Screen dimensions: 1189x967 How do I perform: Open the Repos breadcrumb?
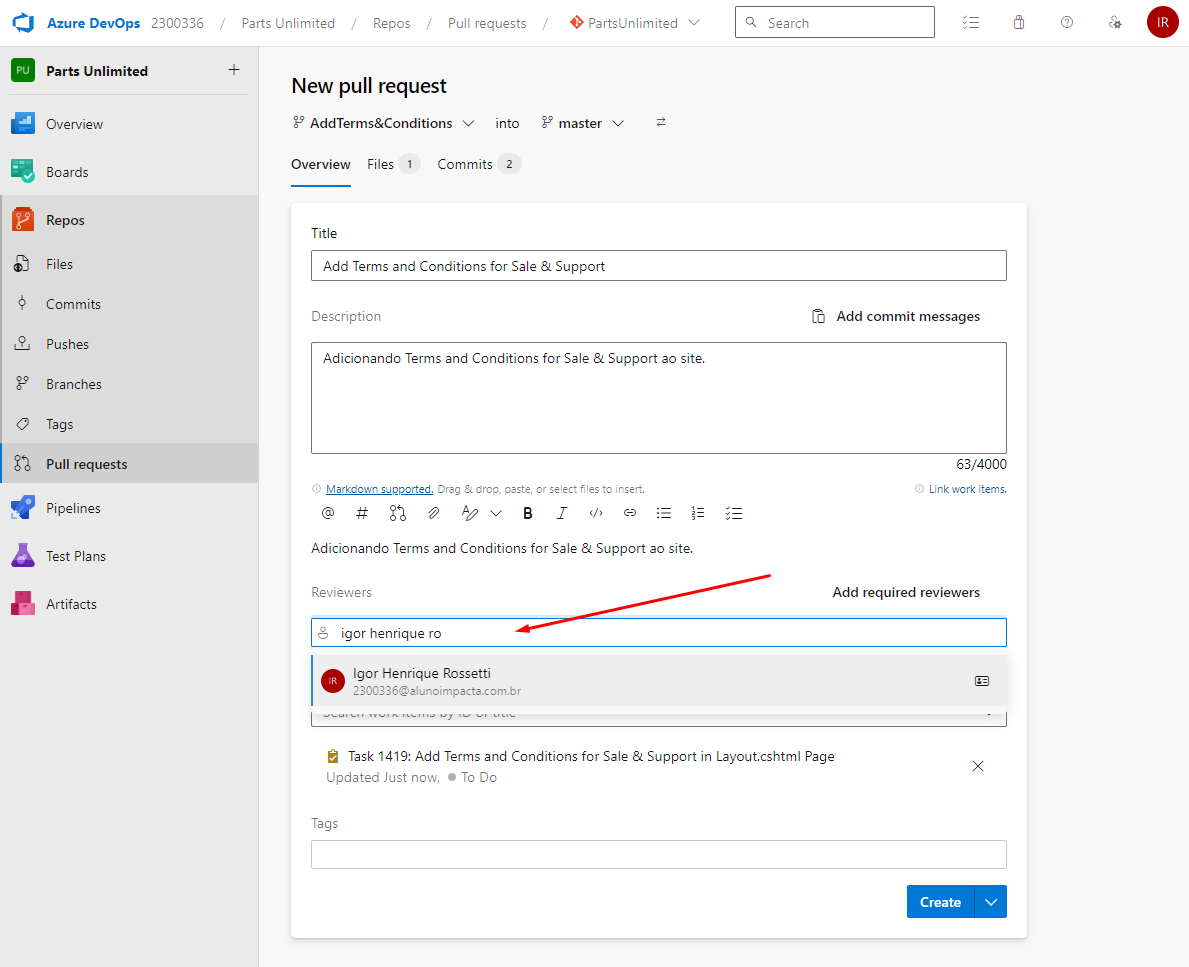click(x=391, y=23)
